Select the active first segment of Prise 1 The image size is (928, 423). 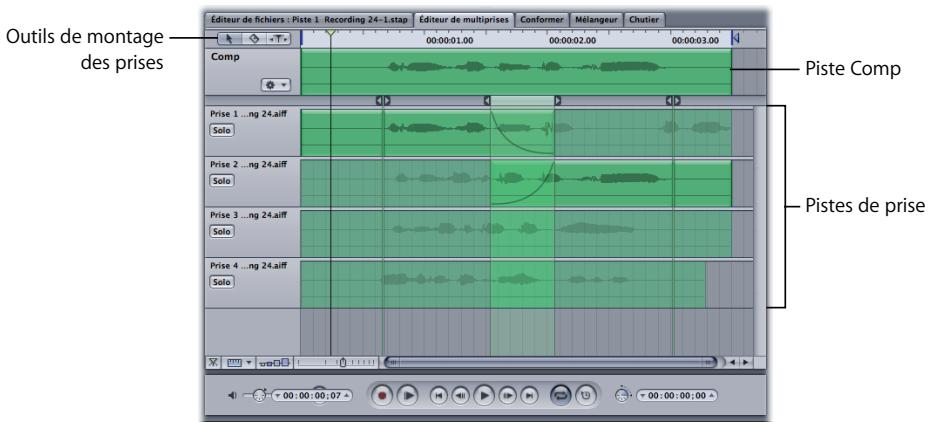coord(342,133)
